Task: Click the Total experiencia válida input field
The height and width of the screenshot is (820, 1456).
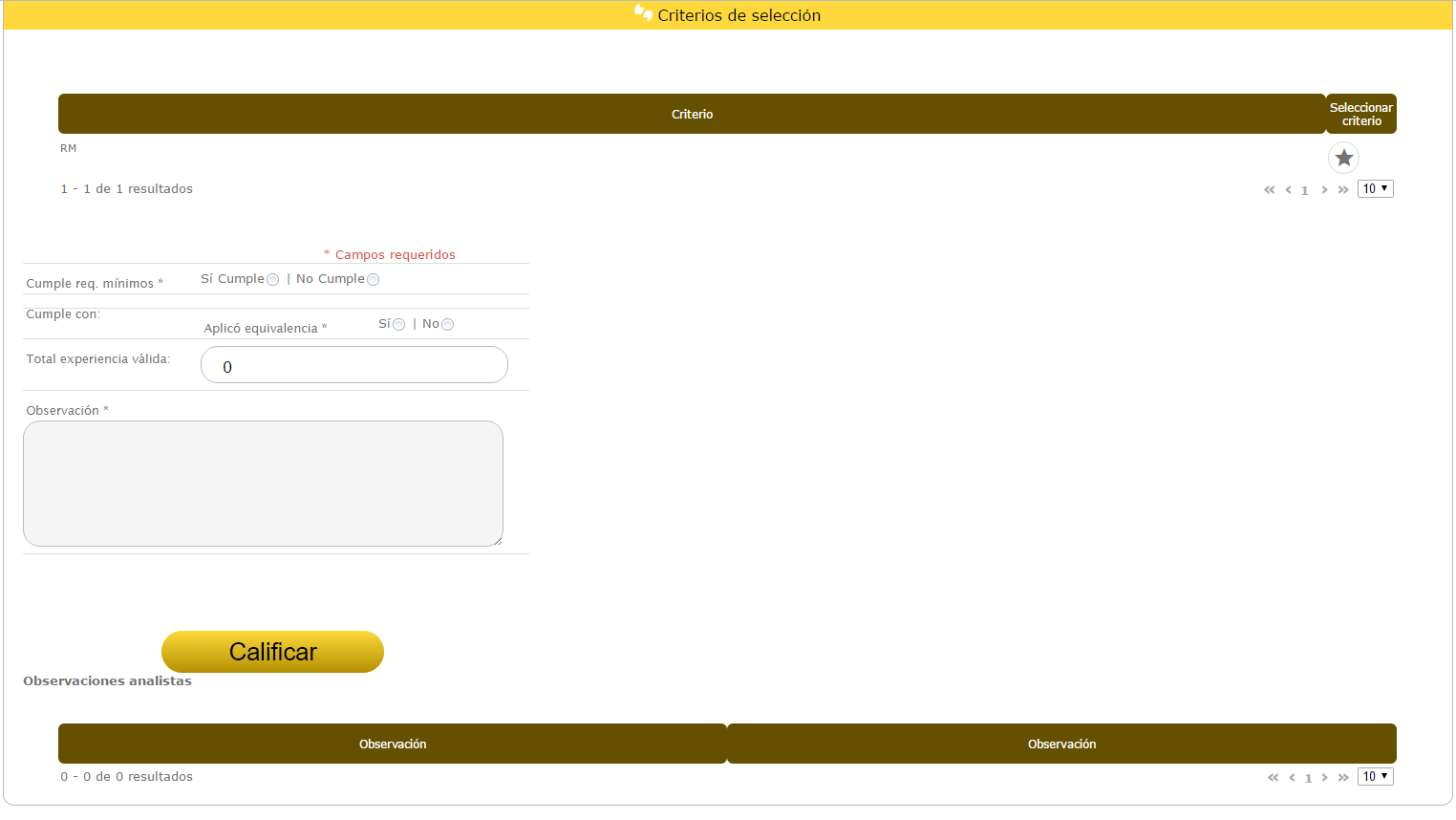Action: coord(353,365)
